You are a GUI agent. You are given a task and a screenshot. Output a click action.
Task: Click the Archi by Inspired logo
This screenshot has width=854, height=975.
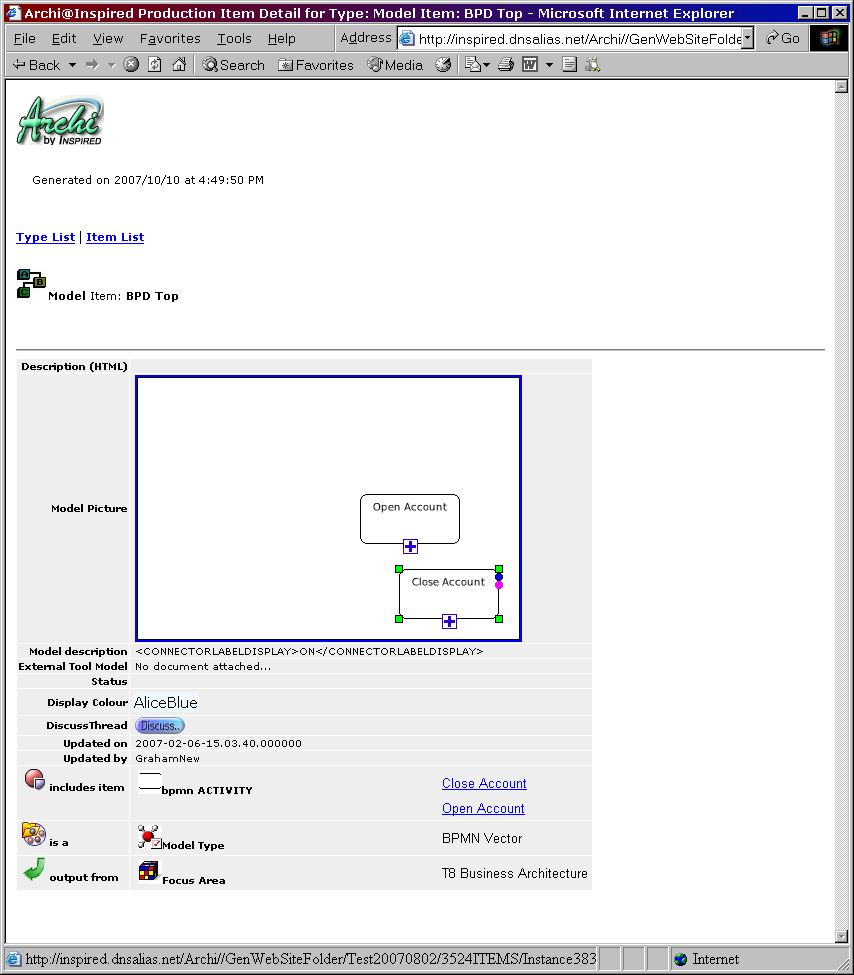[60, 121]
